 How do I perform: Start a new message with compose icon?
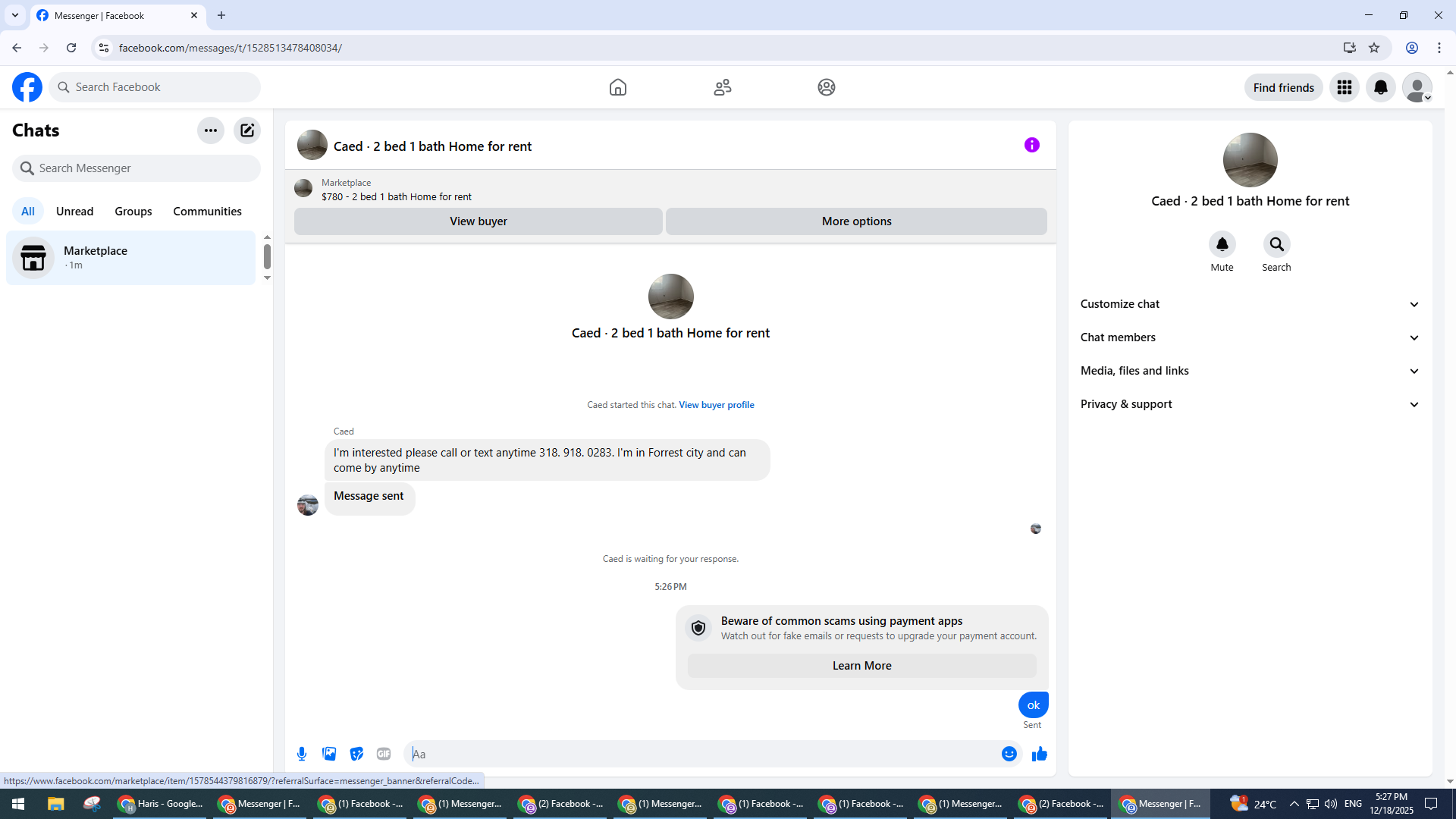click(247, 130)
